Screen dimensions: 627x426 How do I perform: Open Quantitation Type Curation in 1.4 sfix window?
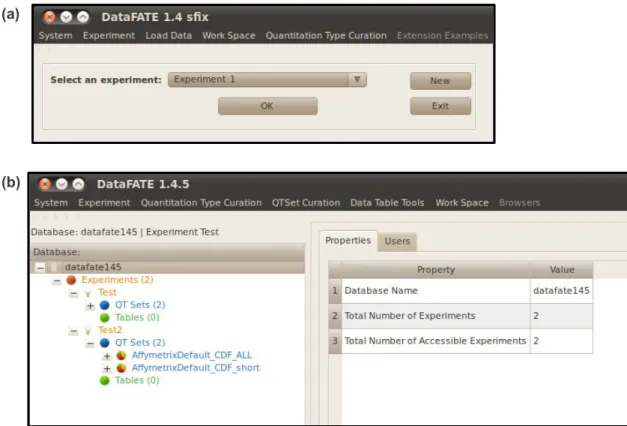click(x=326, y=36)
